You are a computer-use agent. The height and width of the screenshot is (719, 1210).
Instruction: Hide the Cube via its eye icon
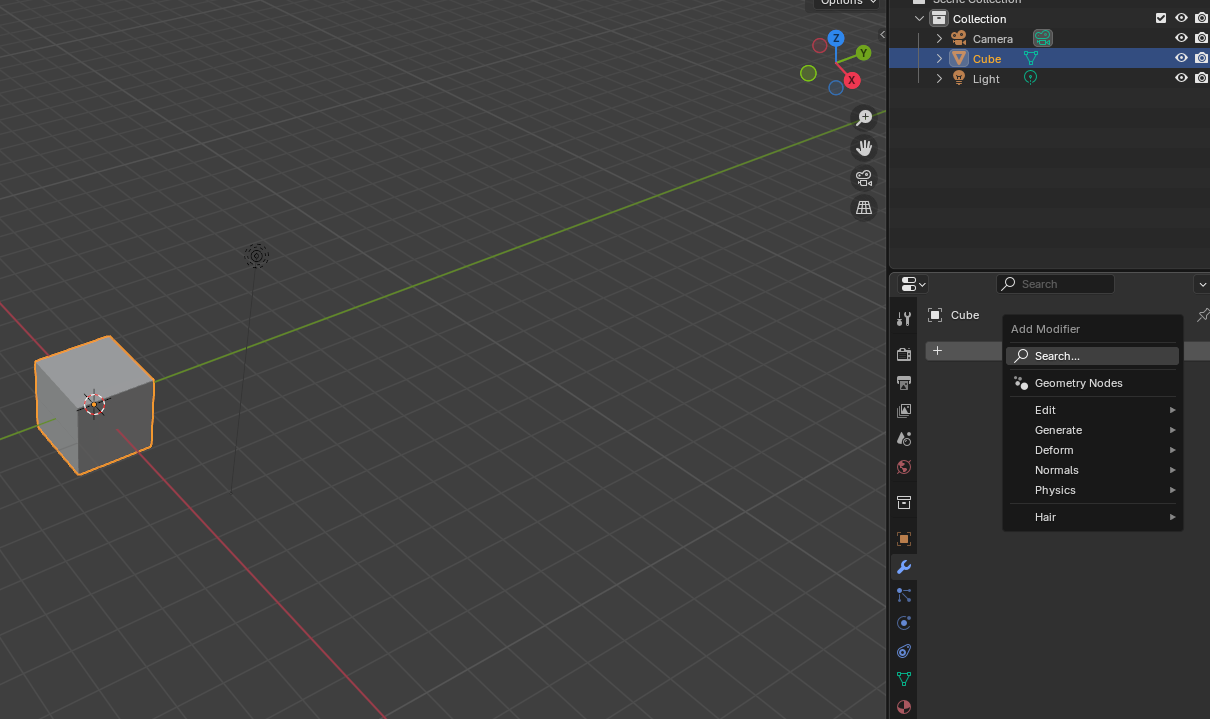[1181, 58]
